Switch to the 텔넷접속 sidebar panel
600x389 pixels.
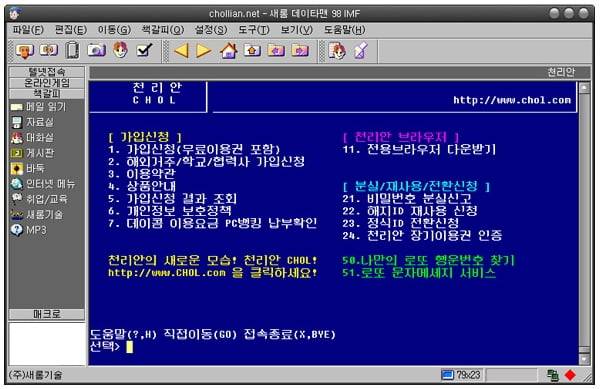47,72
